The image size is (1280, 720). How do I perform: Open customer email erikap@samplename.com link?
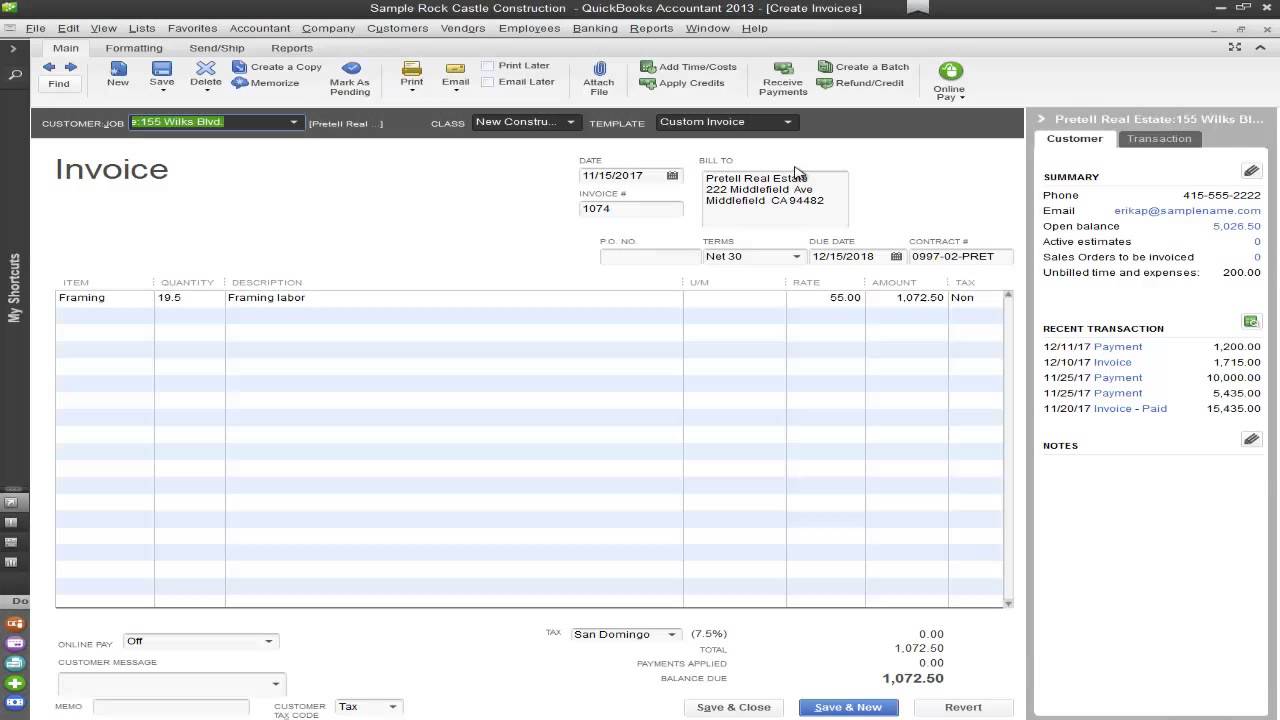[1187, 211]
